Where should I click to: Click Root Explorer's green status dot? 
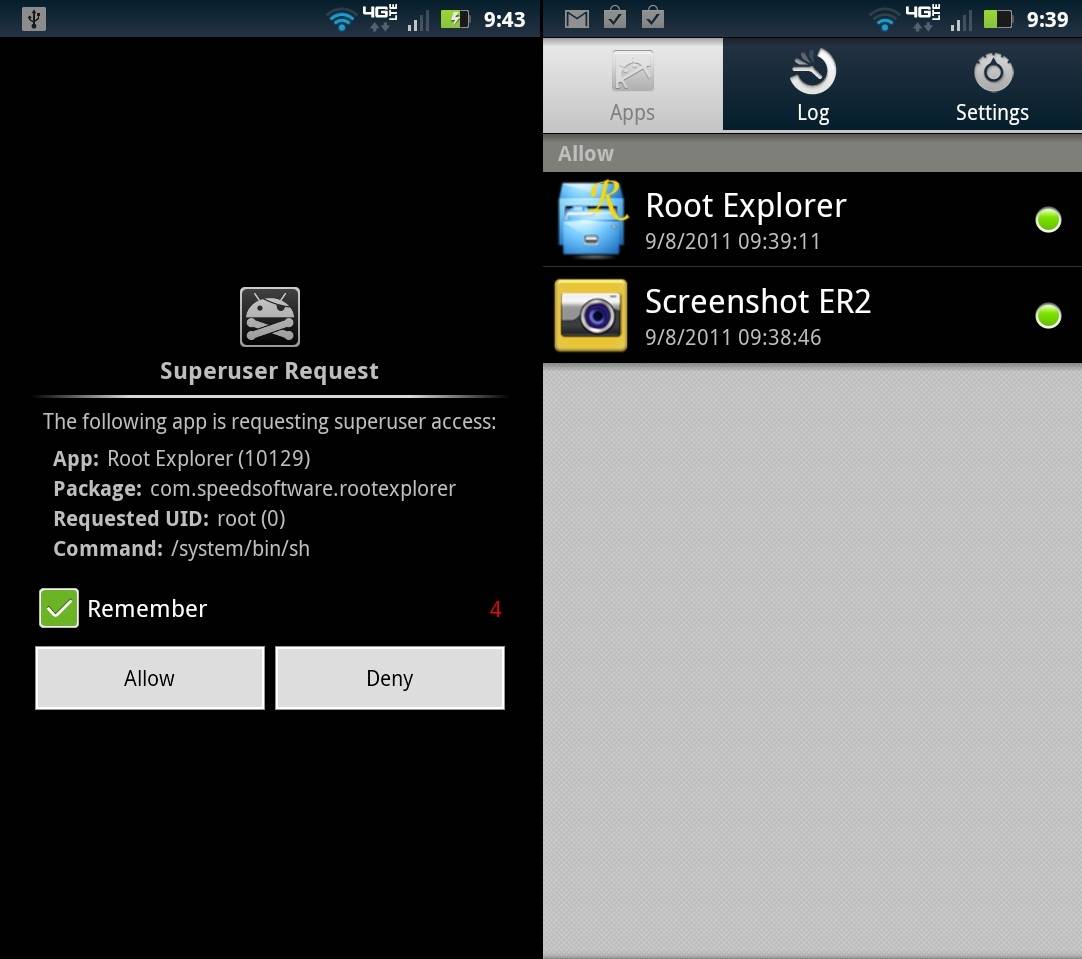(x=1048, y=220)
